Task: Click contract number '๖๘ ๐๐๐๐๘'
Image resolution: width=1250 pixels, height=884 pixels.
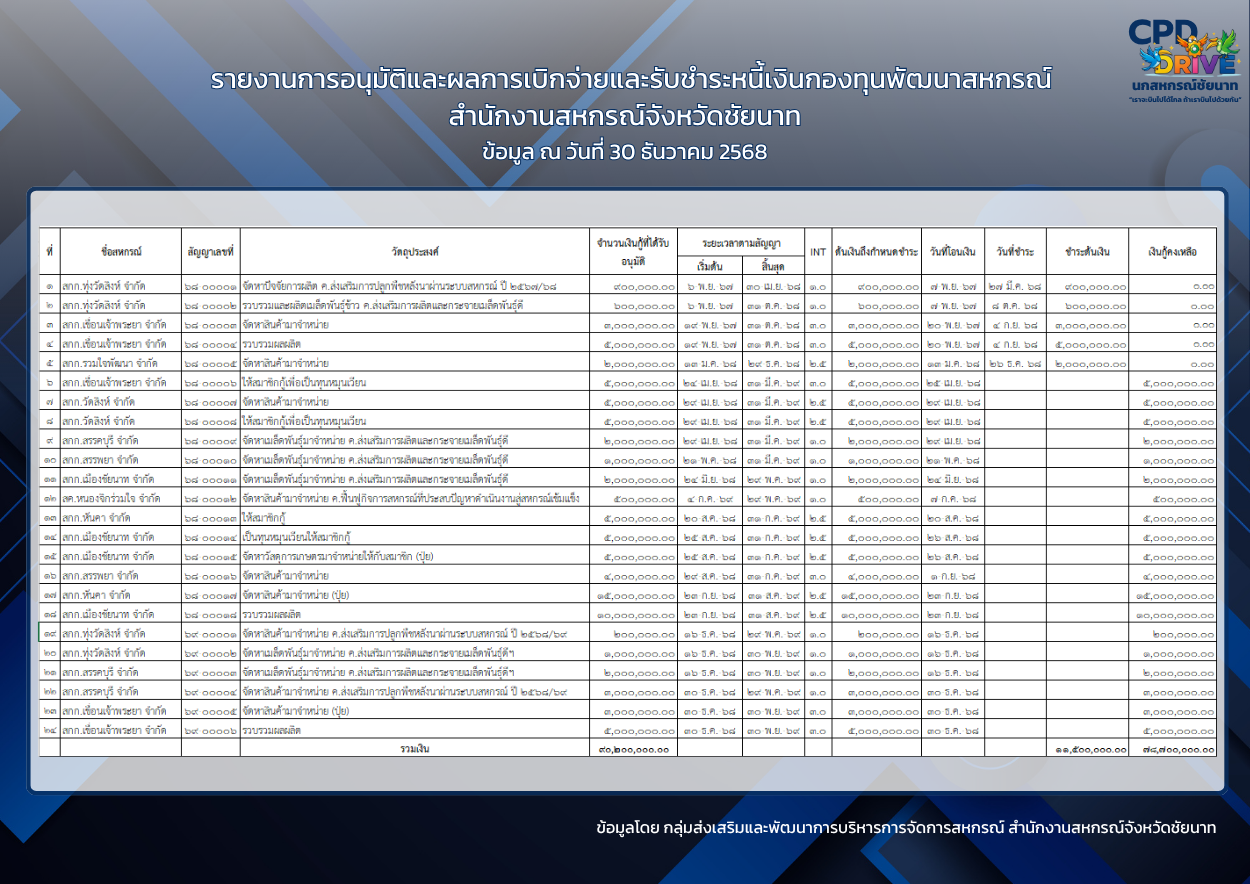Action: [211, 421]
